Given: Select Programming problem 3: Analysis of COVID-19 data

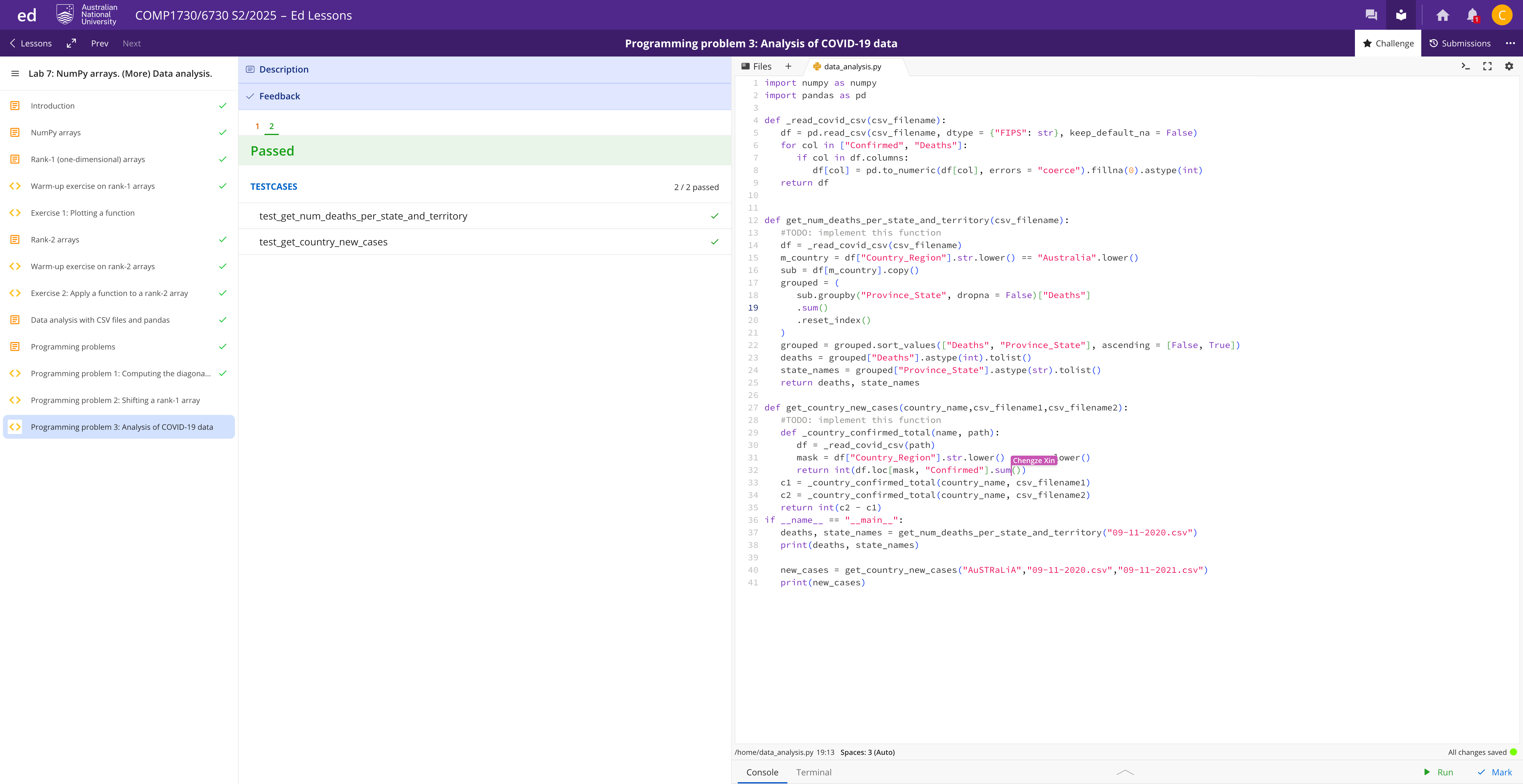Looking at the screenshot, I should click(x=119, y=427).
